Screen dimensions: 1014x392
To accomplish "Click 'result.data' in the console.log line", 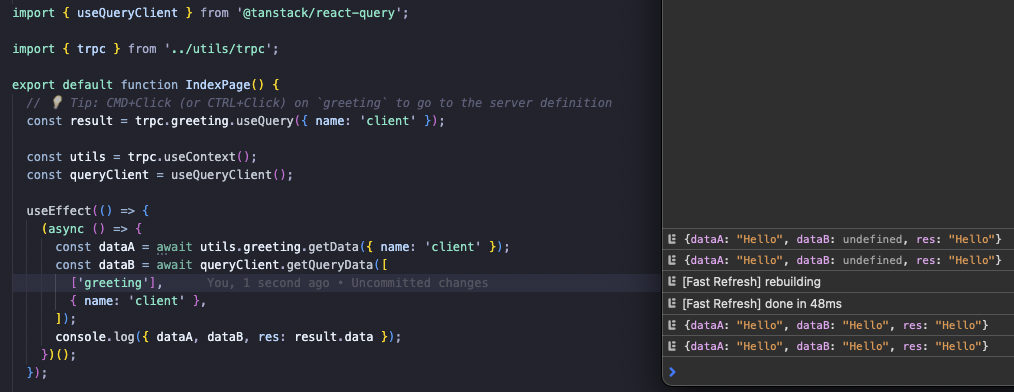I will coord(333,337).
